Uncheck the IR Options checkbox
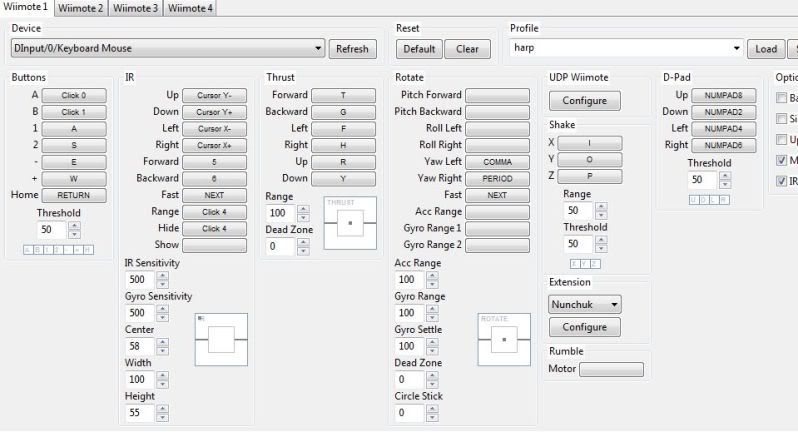The width and height of the screenshot is (798, 432). pos(781,181)
